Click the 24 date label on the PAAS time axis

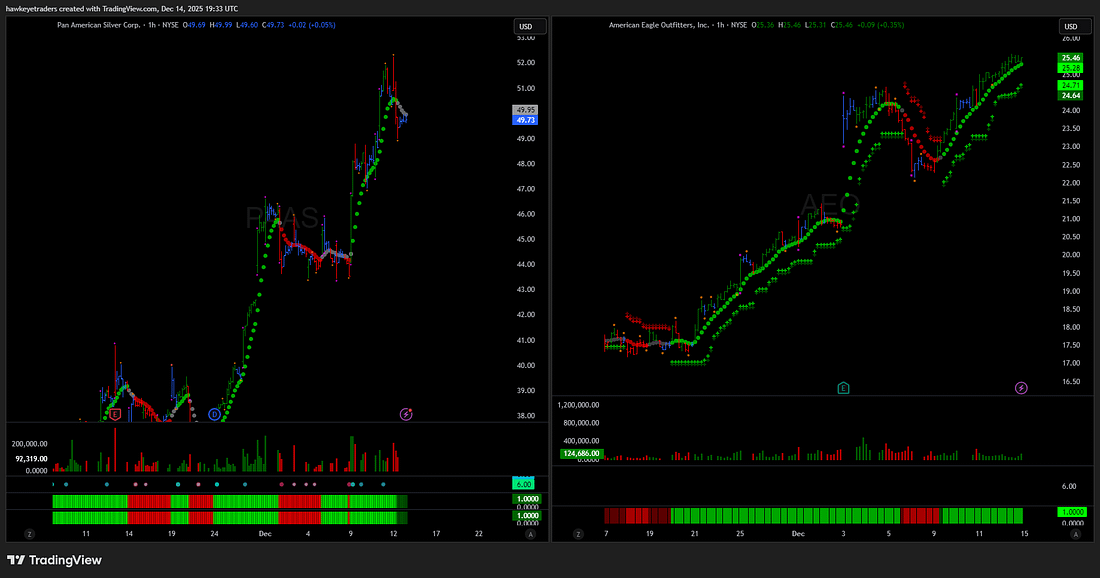[x=214, y=534]
